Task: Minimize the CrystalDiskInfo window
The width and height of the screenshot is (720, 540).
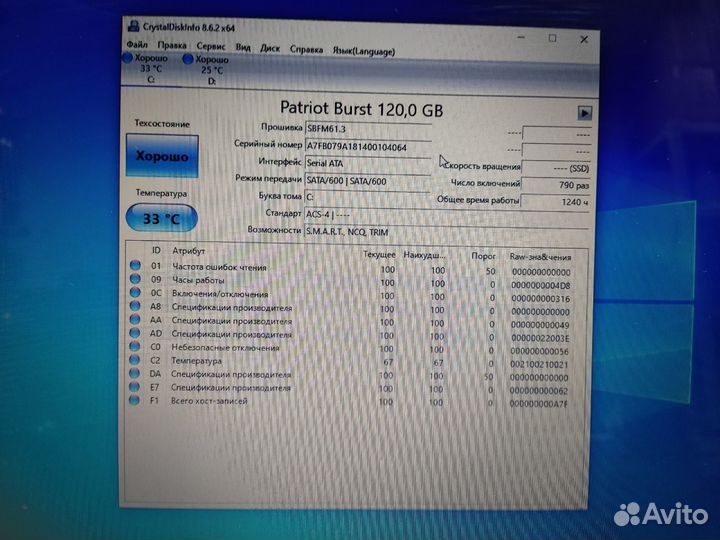Action: pos(521,37)
